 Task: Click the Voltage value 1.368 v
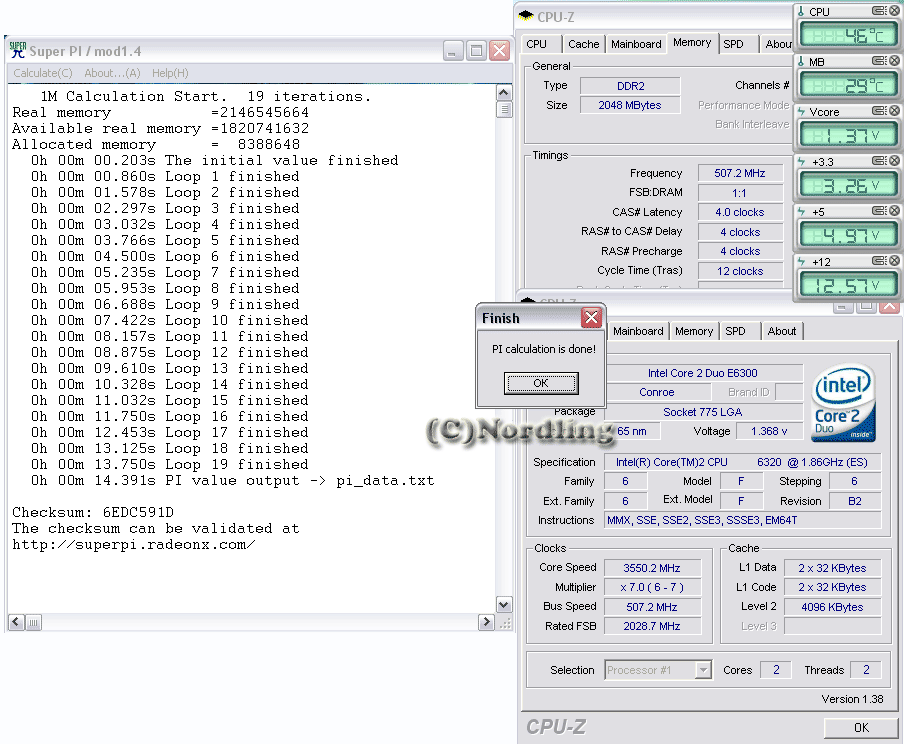click(769, 431)
